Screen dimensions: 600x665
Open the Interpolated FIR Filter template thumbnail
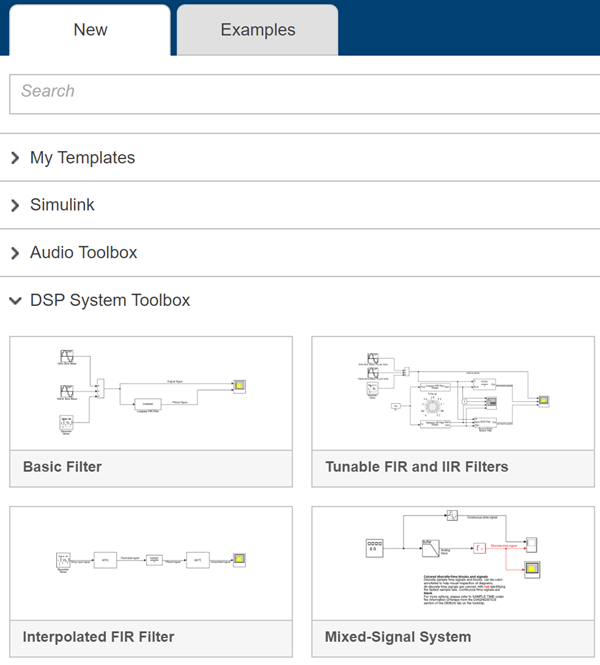pos(151,564)
